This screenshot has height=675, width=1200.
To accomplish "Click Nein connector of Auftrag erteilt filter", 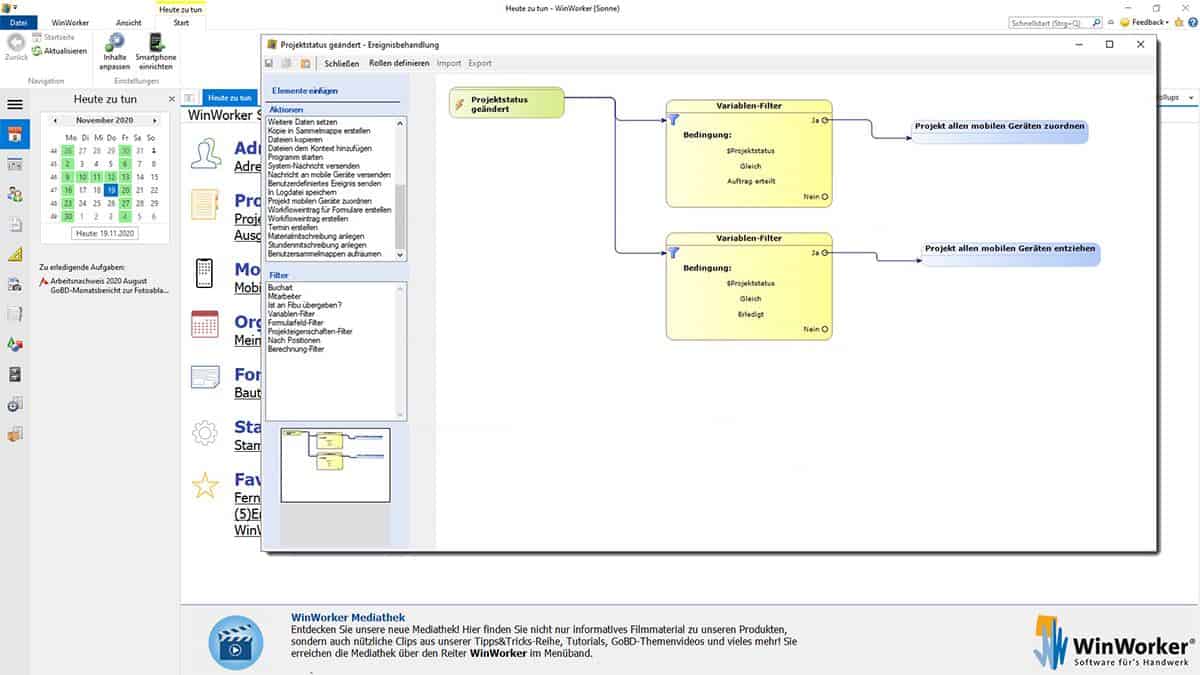I will click(x=825, y=196).
